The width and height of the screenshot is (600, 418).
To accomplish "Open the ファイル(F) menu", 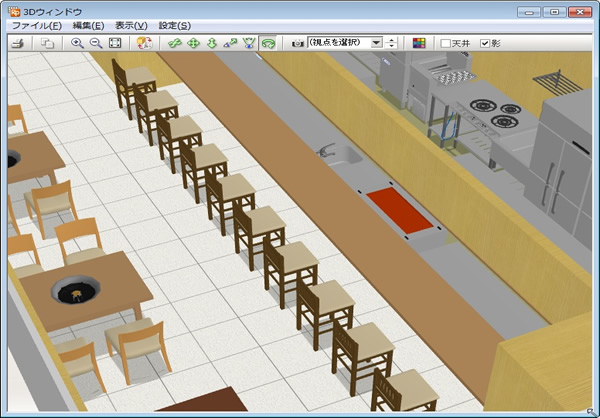I will tap(36, 25).
